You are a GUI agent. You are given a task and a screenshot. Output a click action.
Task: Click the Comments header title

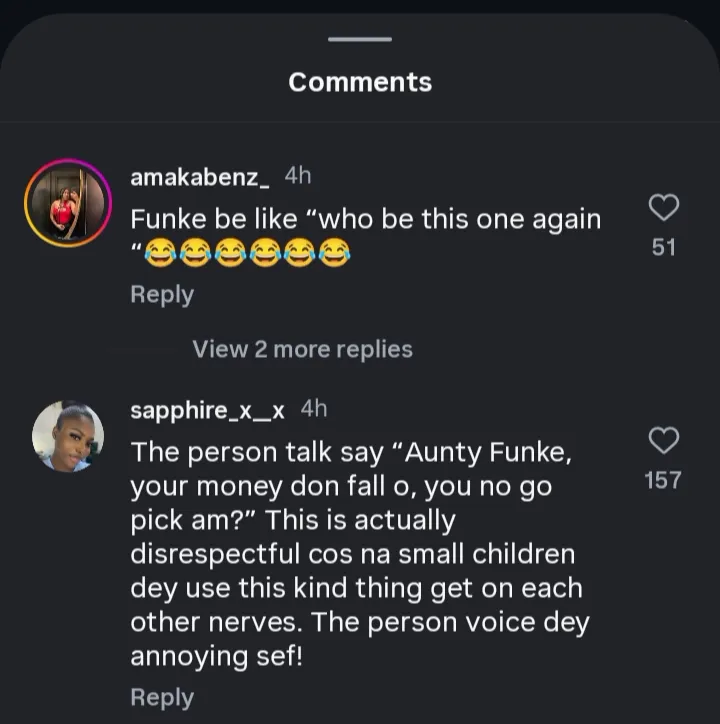(360, 82)
